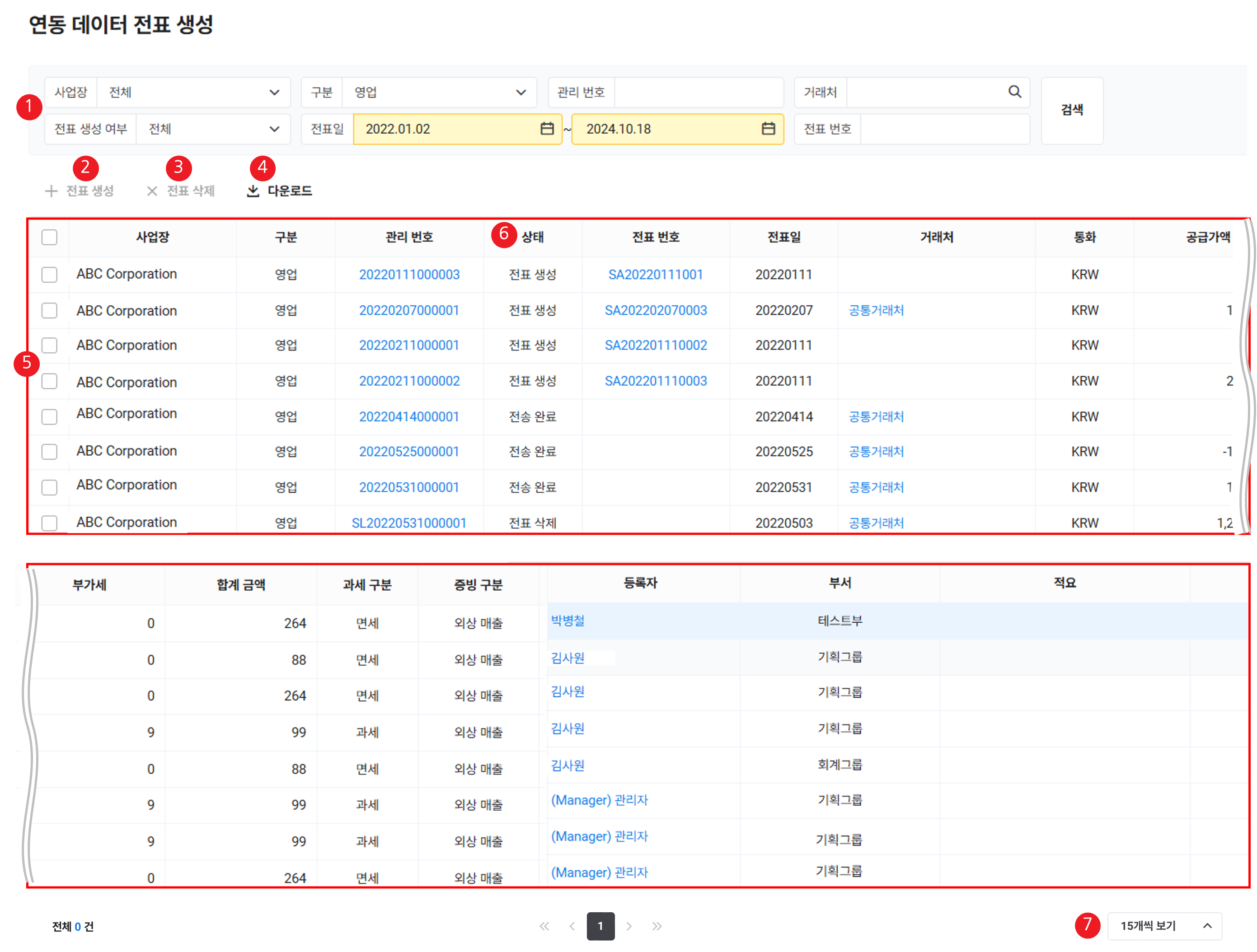Expand the 사업장 dropdown
This screenshot has height=952, width=1257.
pos(274,92)
